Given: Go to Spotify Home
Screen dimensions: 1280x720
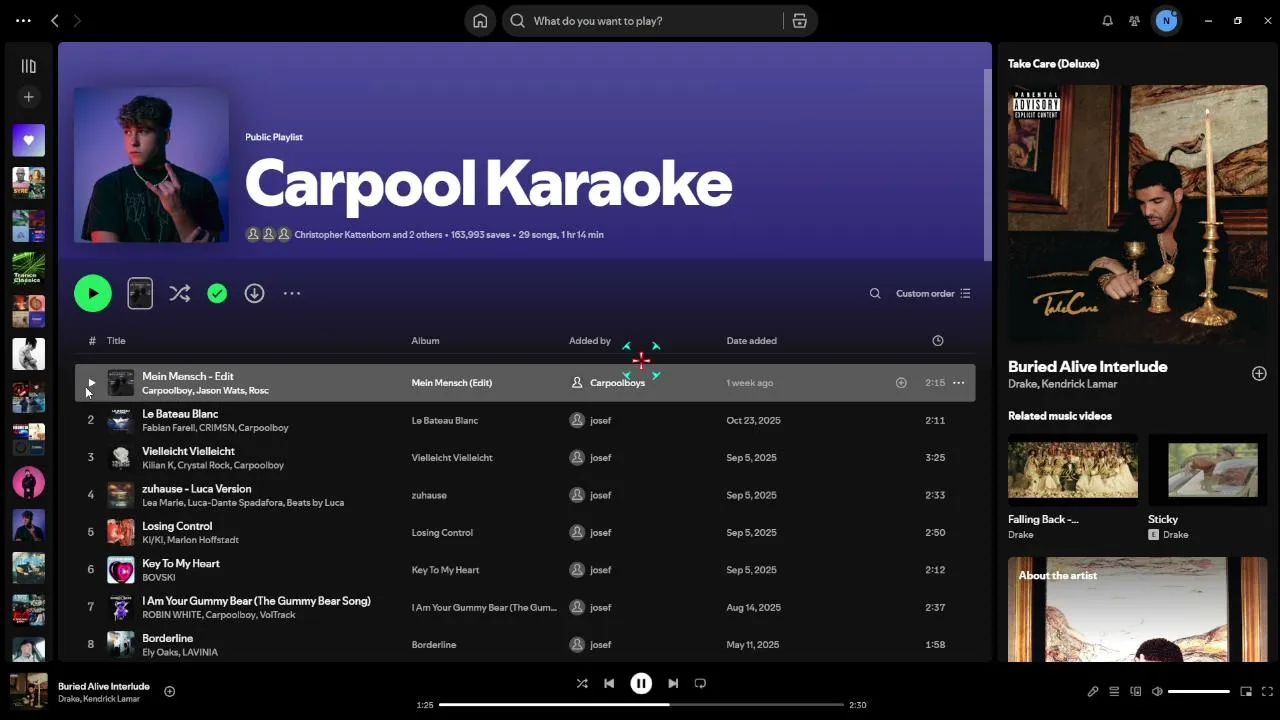Looking at the screenshot, I should point(480,20).
